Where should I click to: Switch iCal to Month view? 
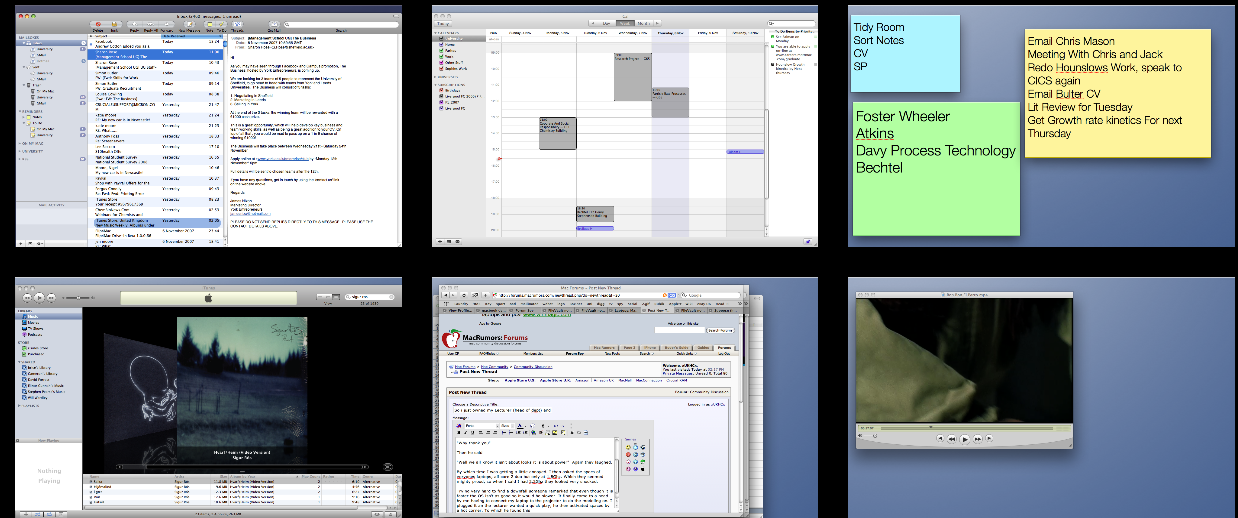click(644, 23)
